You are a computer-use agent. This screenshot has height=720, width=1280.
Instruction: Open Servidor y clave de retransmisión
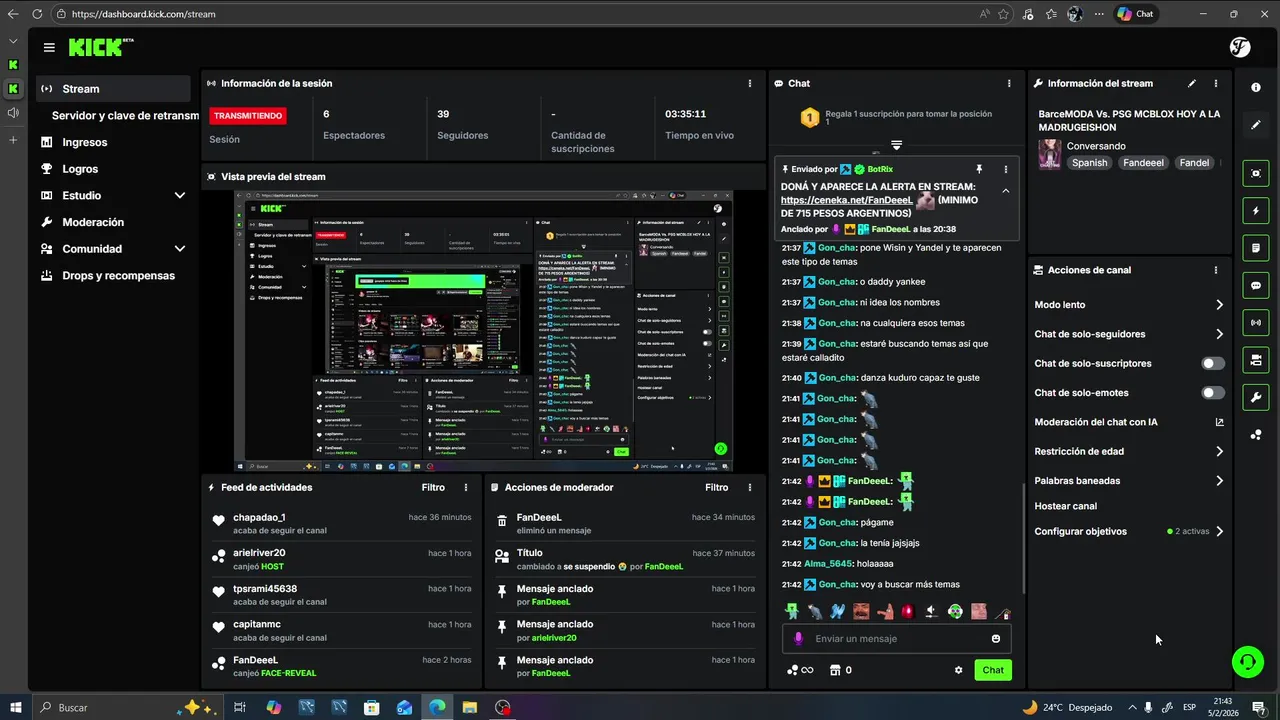pyautogui.click(x=125, y=116)
